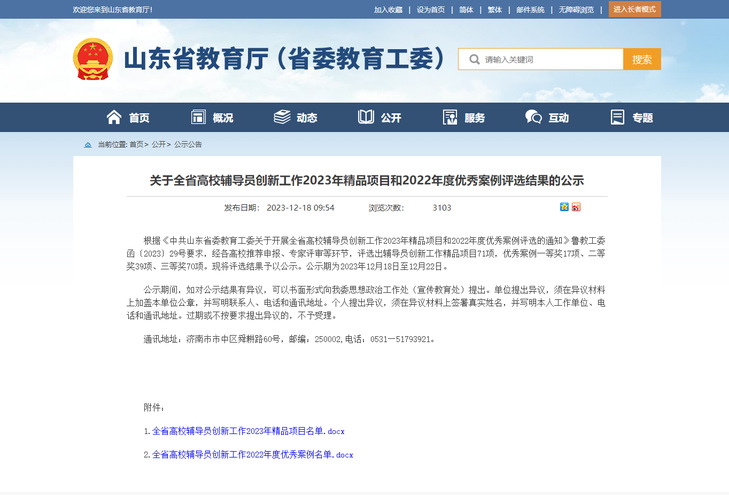
Task: Click the search magnifier icon
Action: (474, 59)
